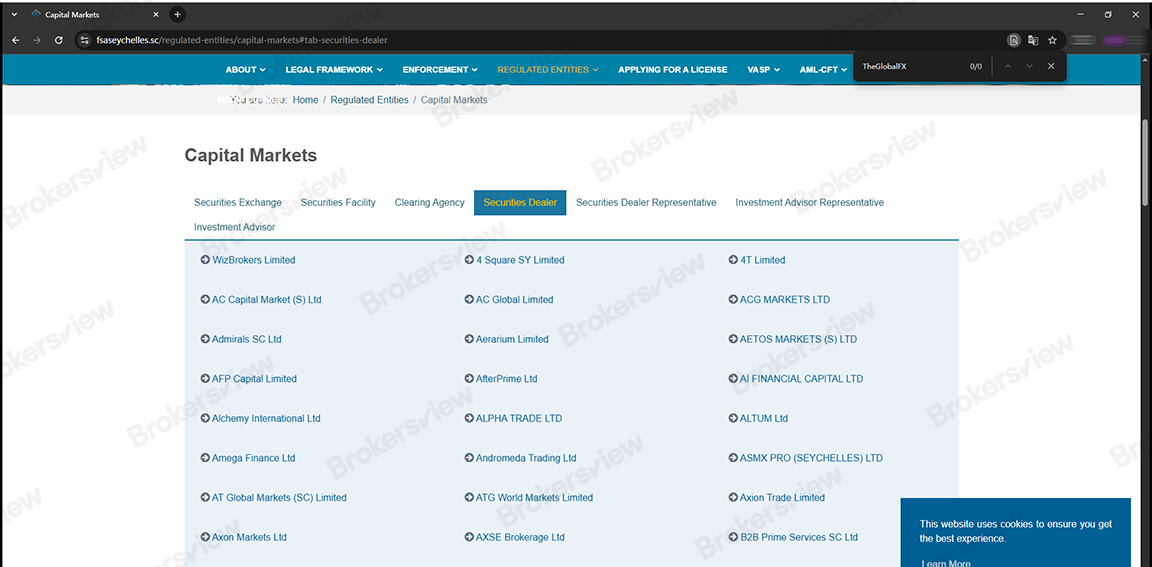This screenshot has width=1152, height=567.
Task: Expand the AML-CFT menu
Action: point(824,70)
